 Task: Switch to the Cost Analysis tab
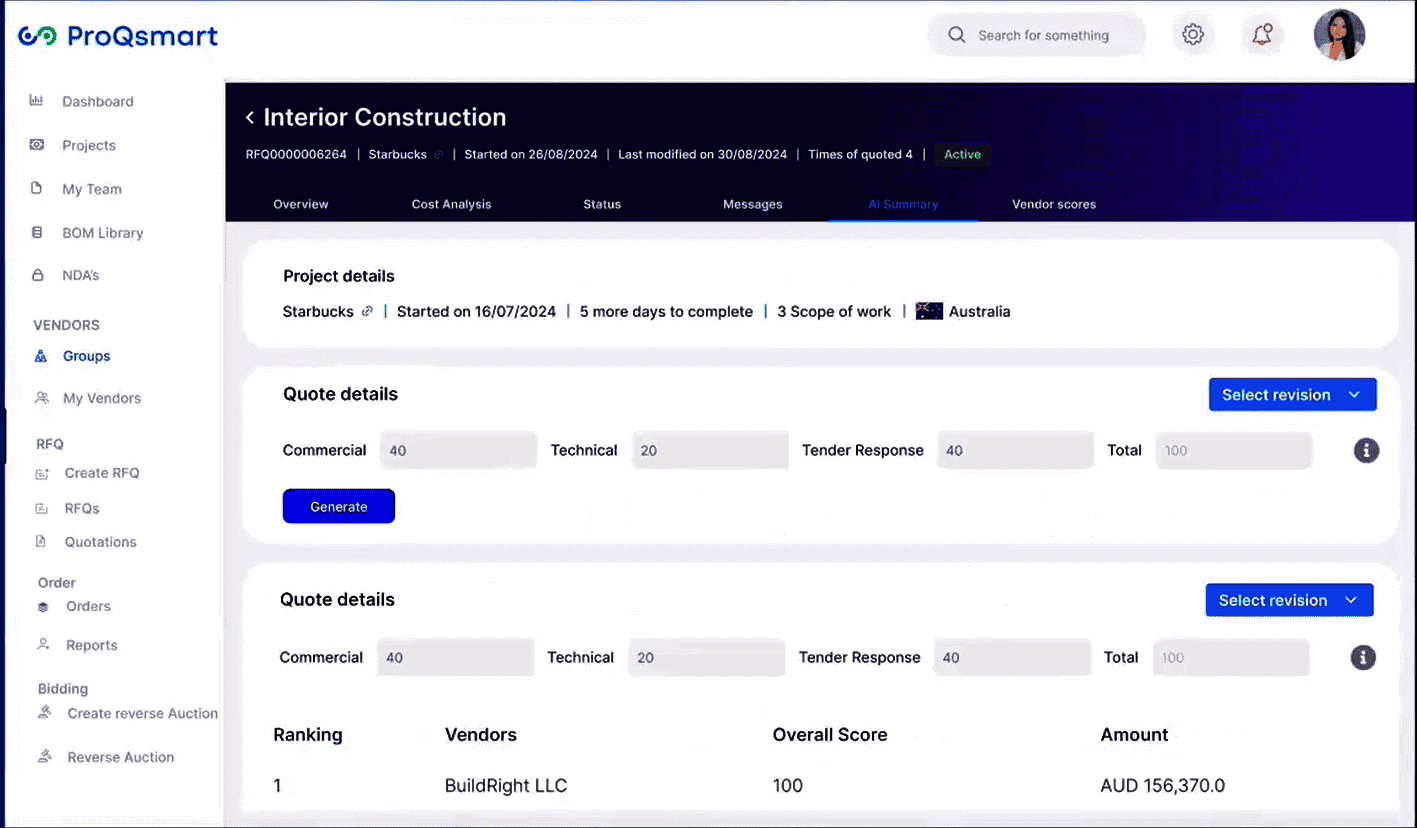(x=451, y=204)
